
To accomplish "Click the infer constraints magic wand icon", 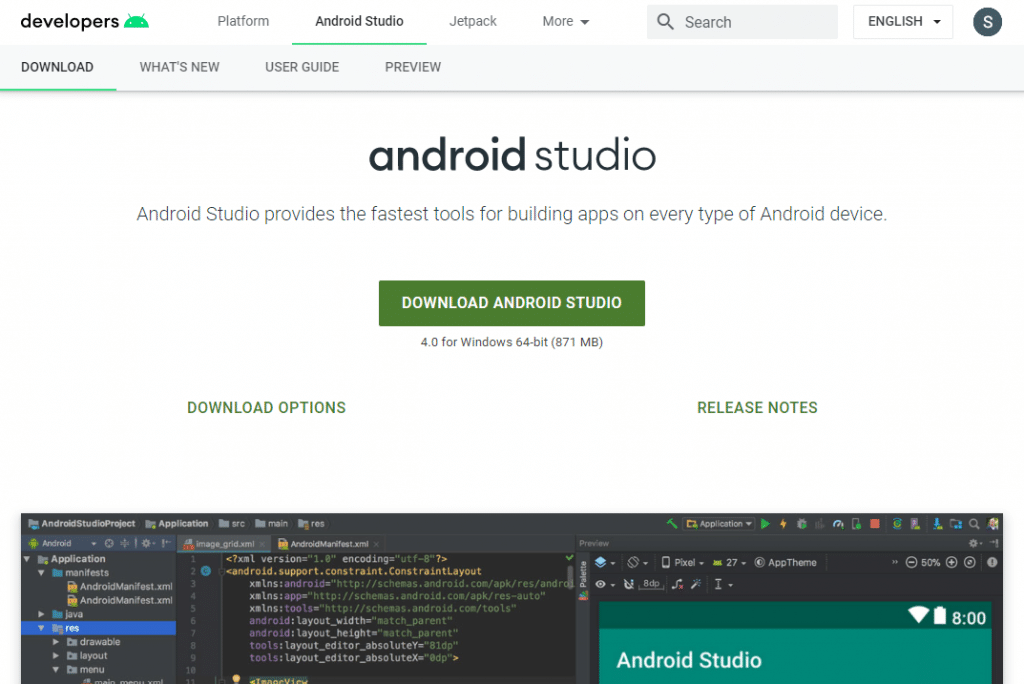I will click(x=696, y=584).
